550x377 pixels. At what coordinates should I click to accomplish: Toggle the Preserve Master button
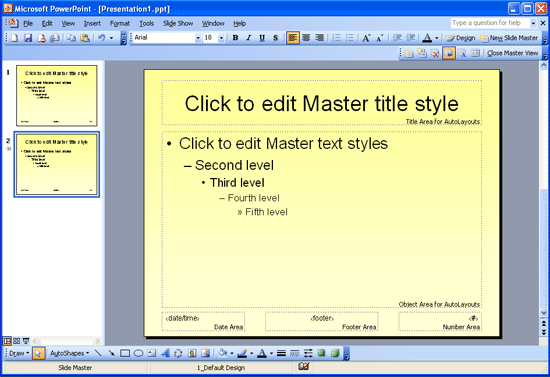[x=449, y=53]
